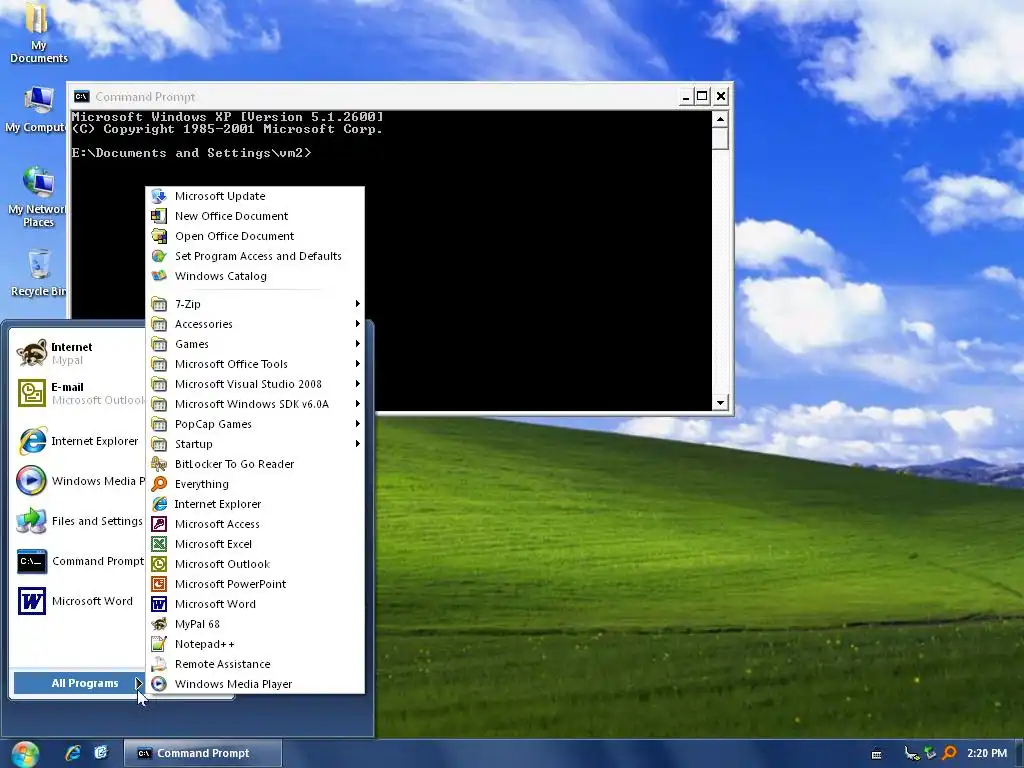The image size is (1024, 768).
Task: Click on-screen keyboard tray icon
Action: coord(876,754)
